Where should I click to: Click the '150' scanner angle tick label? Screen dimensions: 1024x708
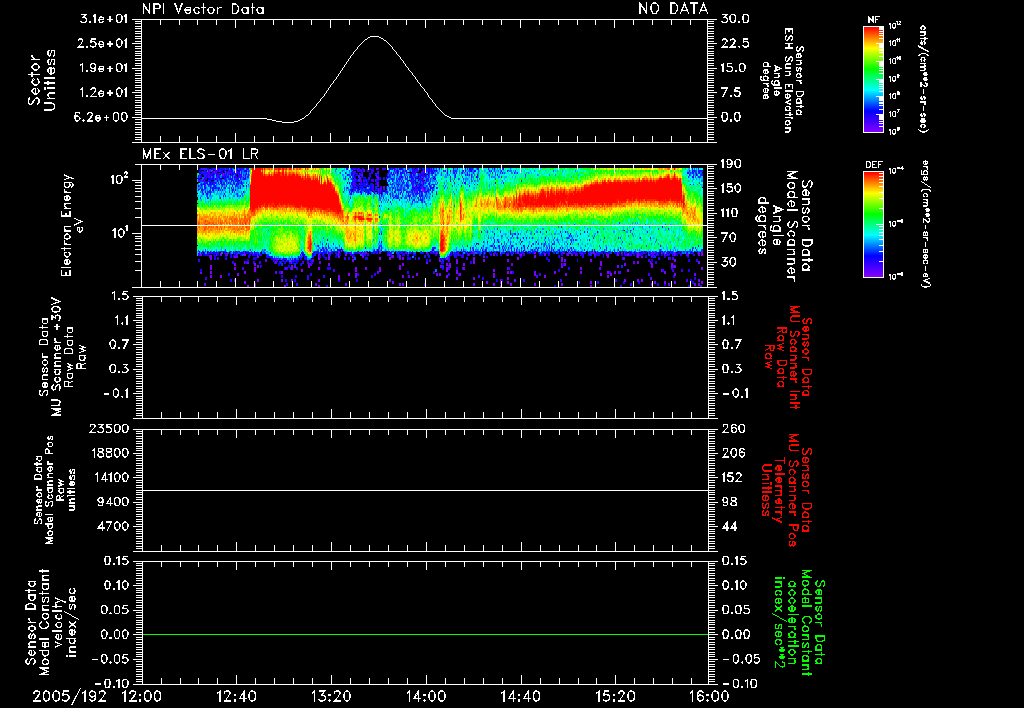pos(731,188)
